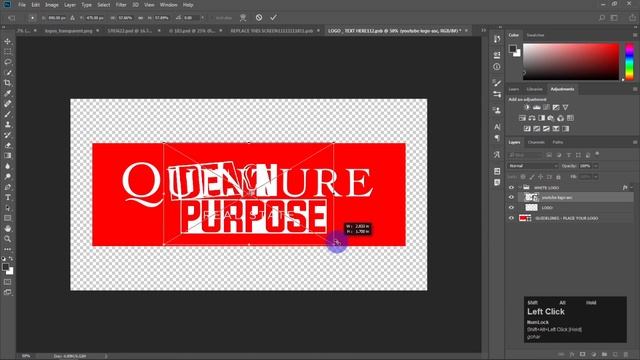This screenshot has width=640, height=360.
Task: Add a Levels adjustment
Action: click(x=537, y=107)
